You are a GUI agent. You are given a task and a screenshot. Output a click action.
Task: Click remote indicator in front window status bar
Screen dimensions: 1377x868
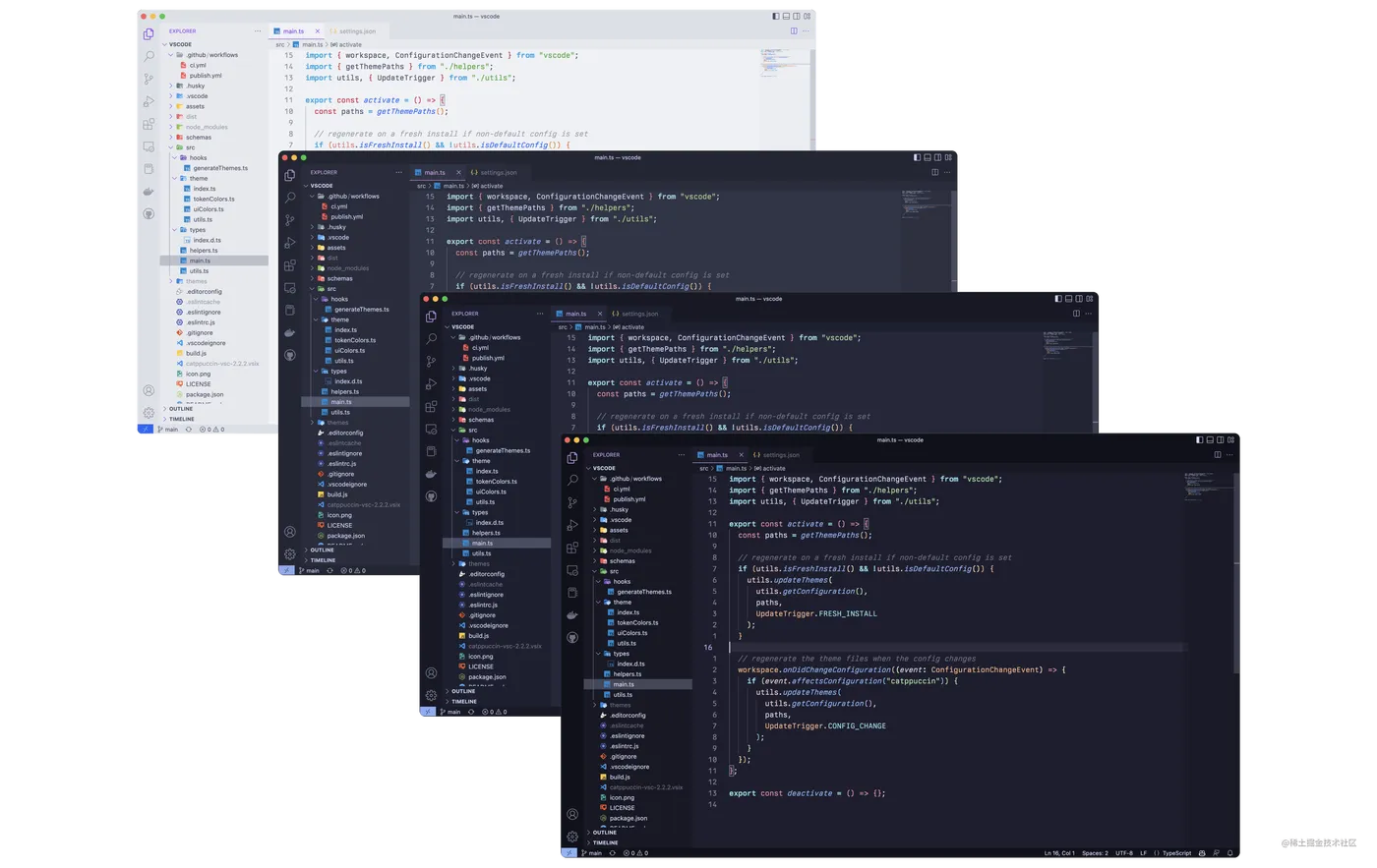coord(569,853)
